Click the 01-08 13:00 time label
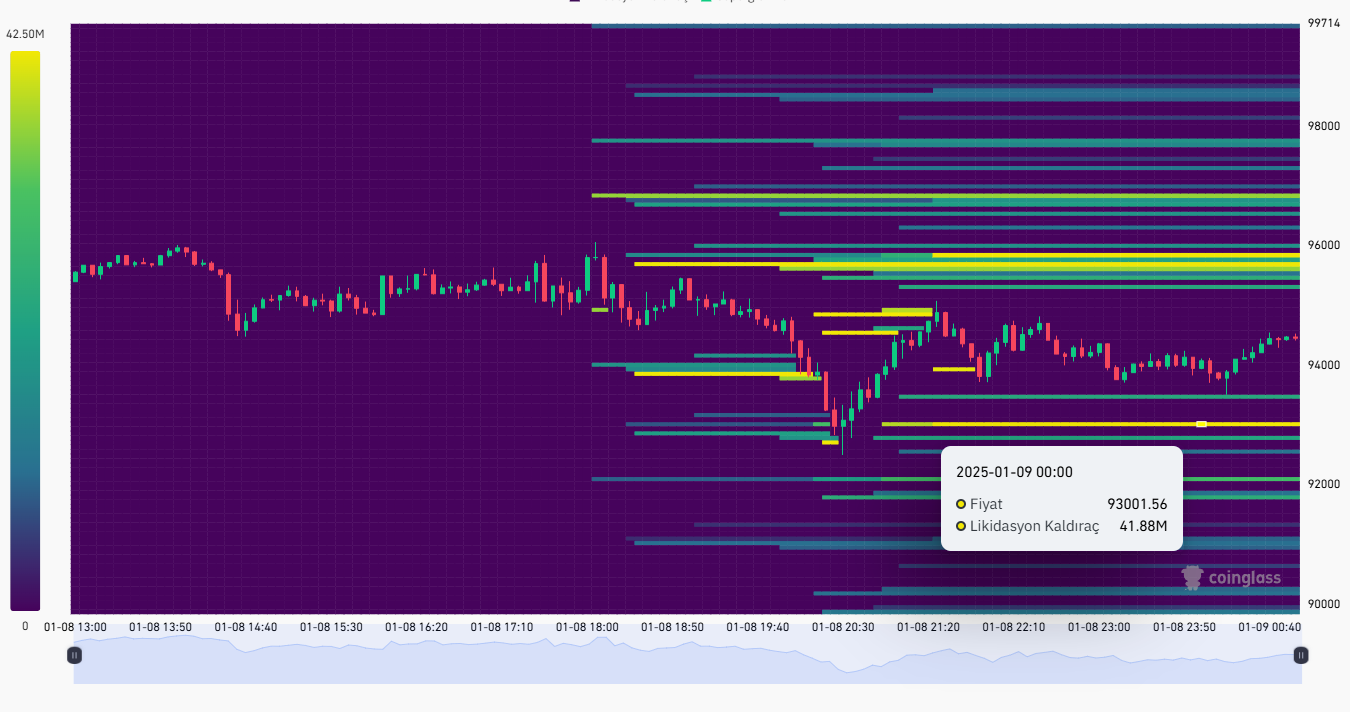 75,627
